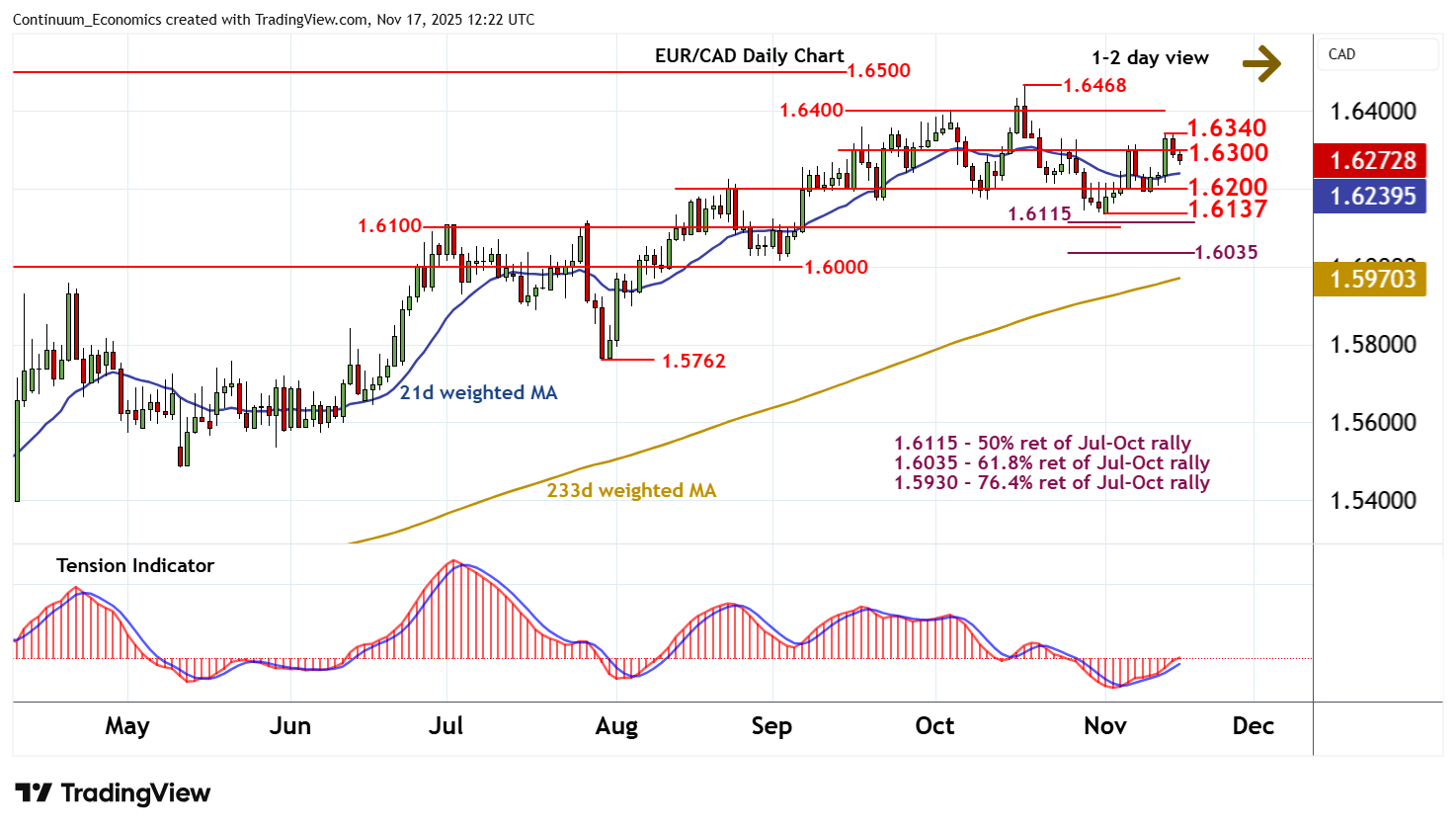
Task: Open the CAD currency selector box
Action: [x=1377, y=54]
